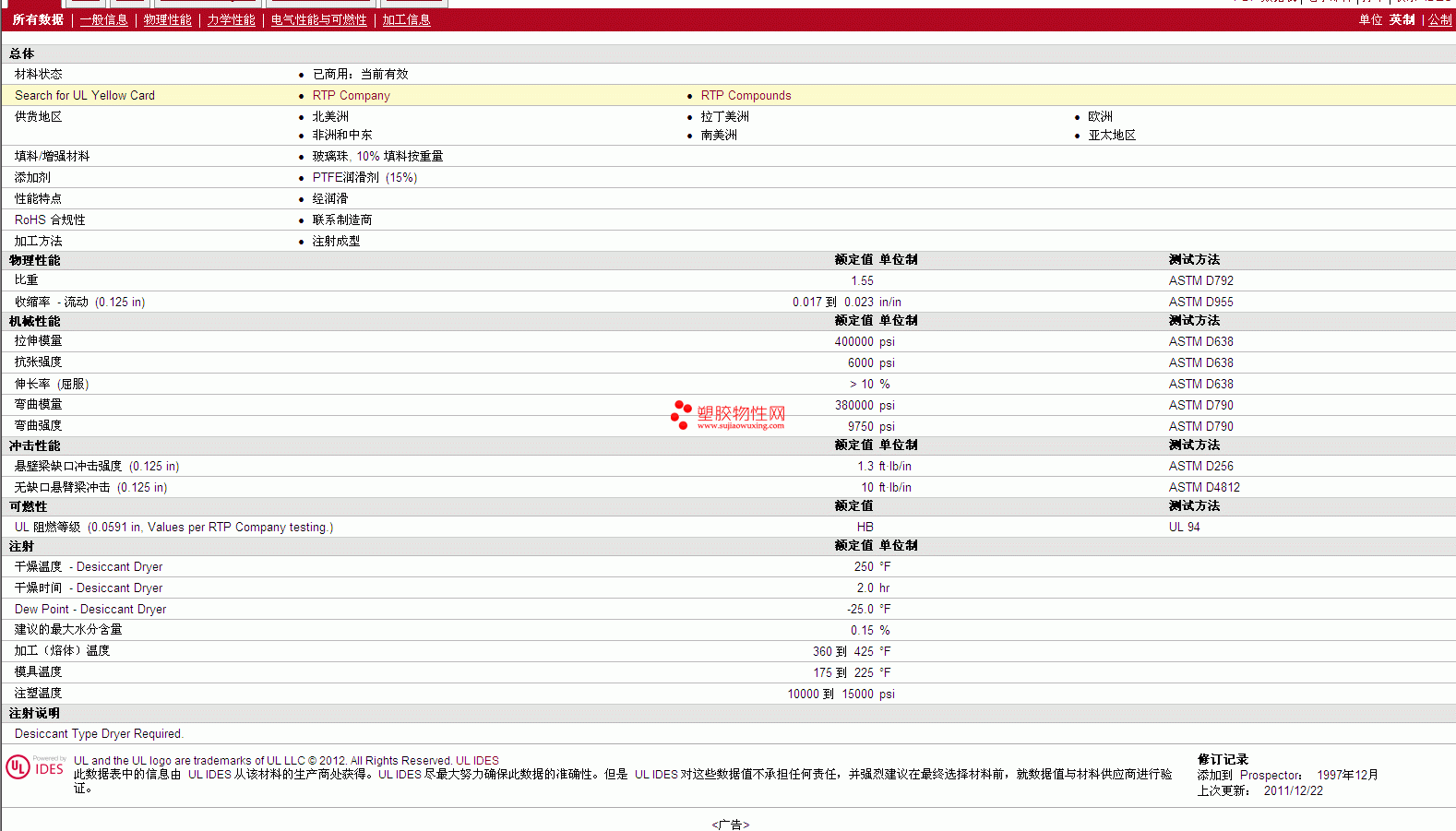
Task: Click the 物理性能 section header
Action: [35, 260]
